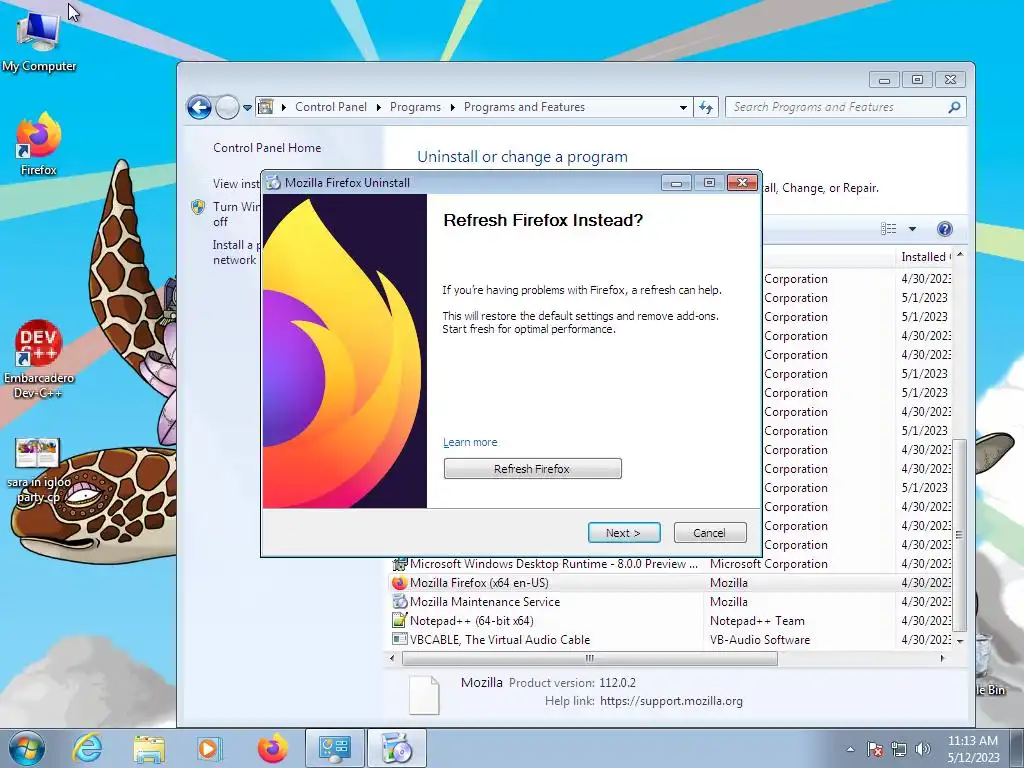
Task: Open the view options dropdown arrow
Action: (x=912, y=229)
